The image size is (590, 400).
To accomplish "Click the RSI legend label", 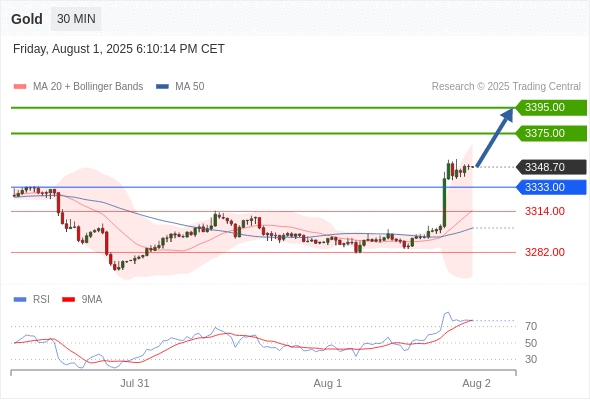I will click(41, 300).
